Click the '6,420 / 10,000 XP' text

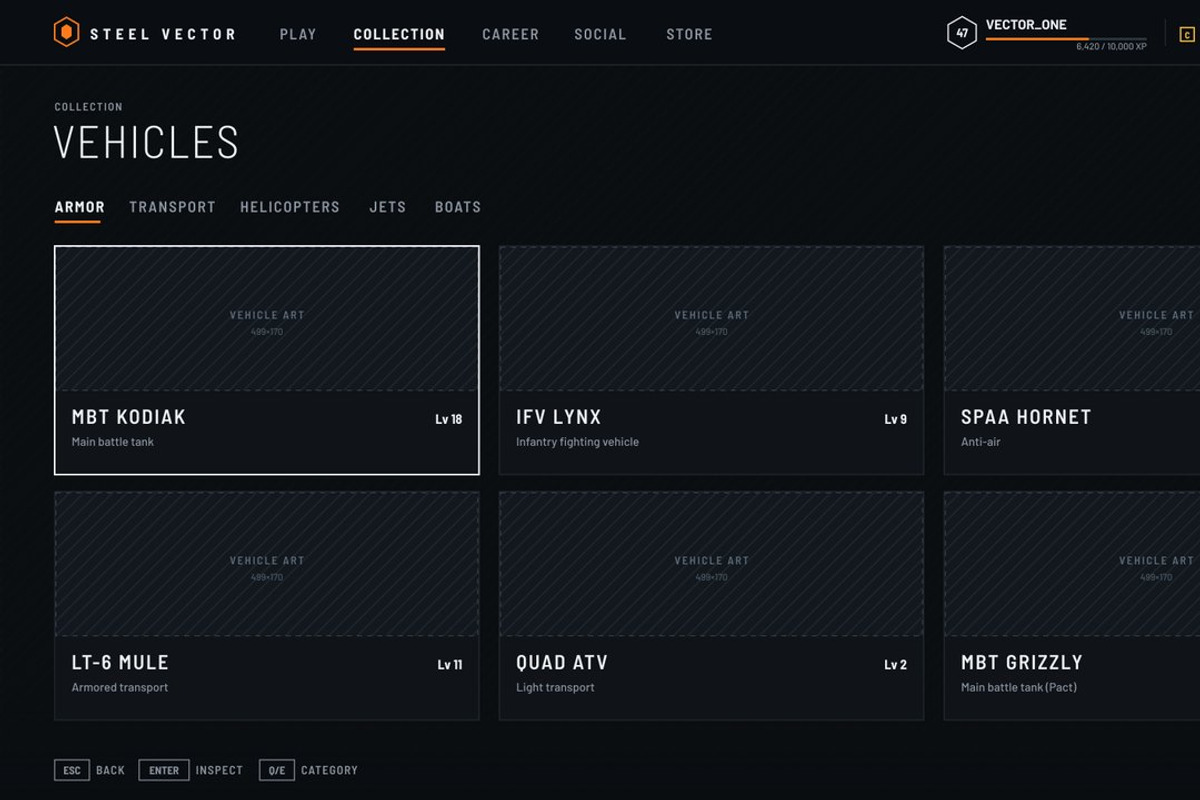(1111, 47)
